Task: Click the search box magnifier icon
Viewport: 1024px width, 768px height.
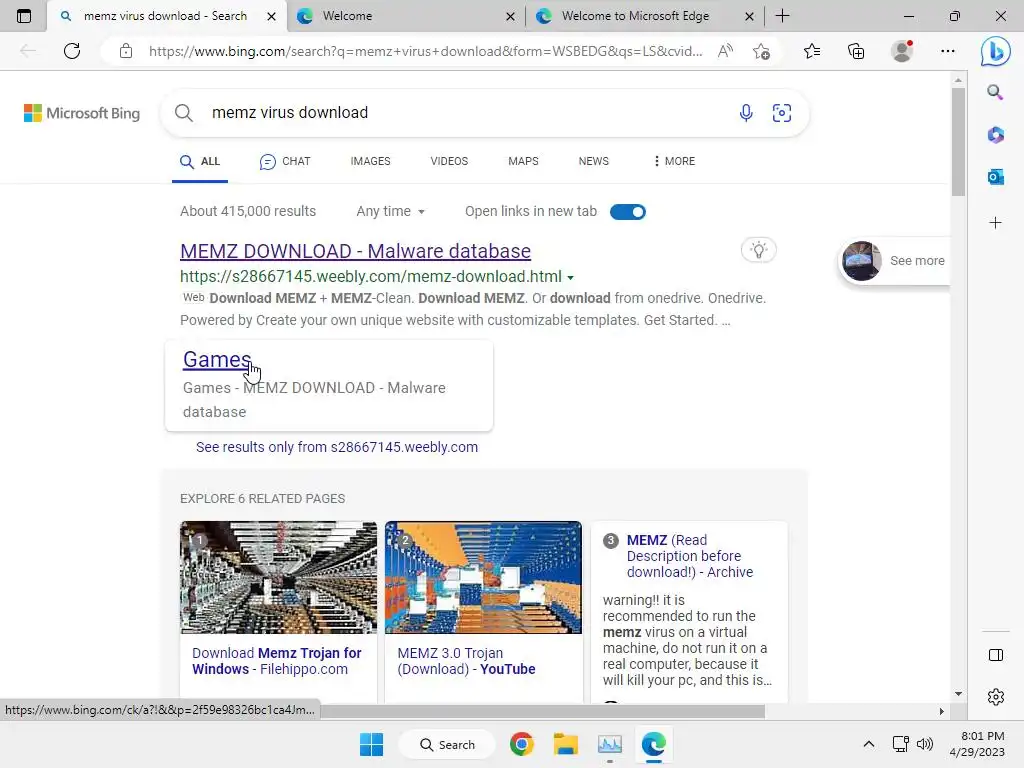Action: coord(184,113)
